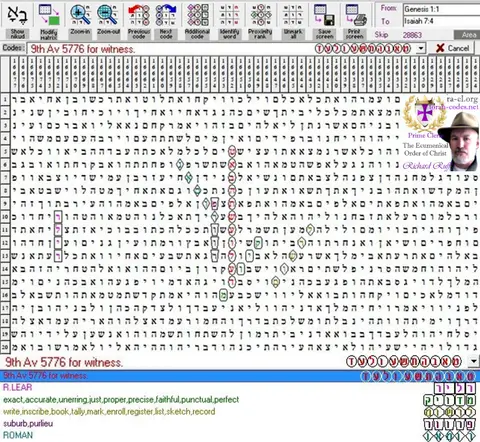This screenshot has width=480, height=442.
Task: Select the 'write,inscribe,book' code row
Action: tap(240, 411)
